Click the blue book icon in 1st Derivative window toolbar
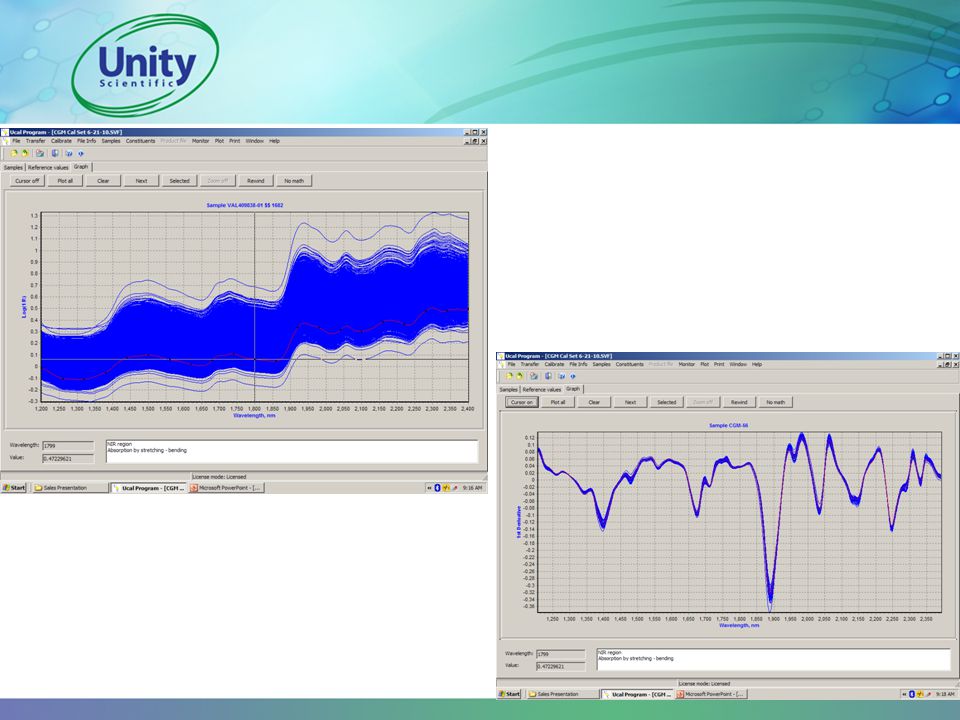 (x=548, y=376)
